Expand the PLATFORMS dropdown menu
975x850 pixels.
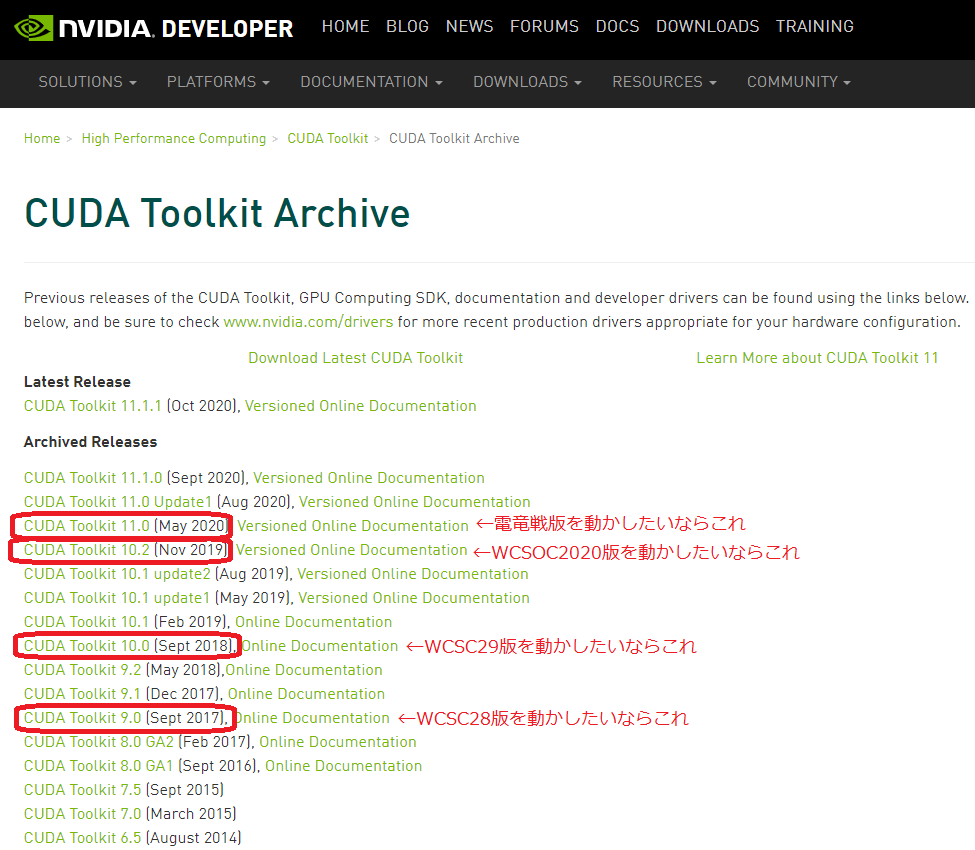click(x=218, y=82)
